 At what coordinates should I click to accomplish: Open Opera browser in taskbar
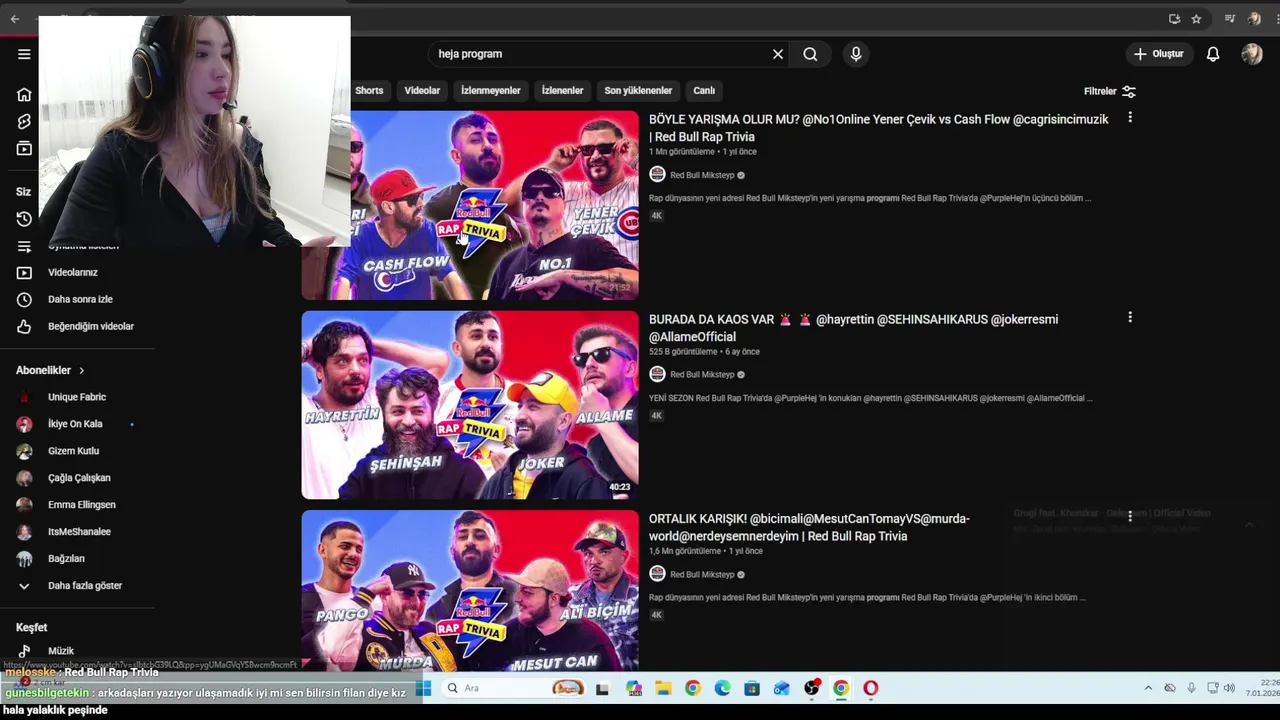[x=871, y=688]
